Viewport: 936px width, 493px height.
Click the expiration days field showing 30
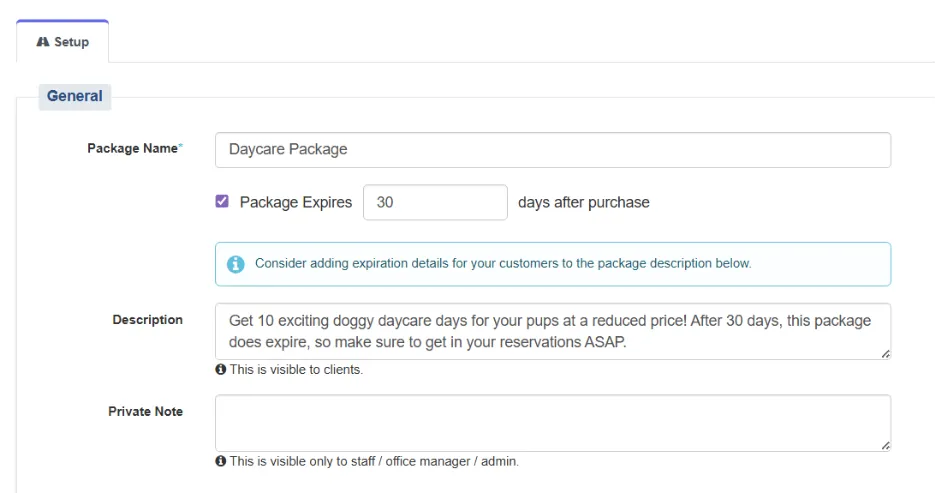435,202
